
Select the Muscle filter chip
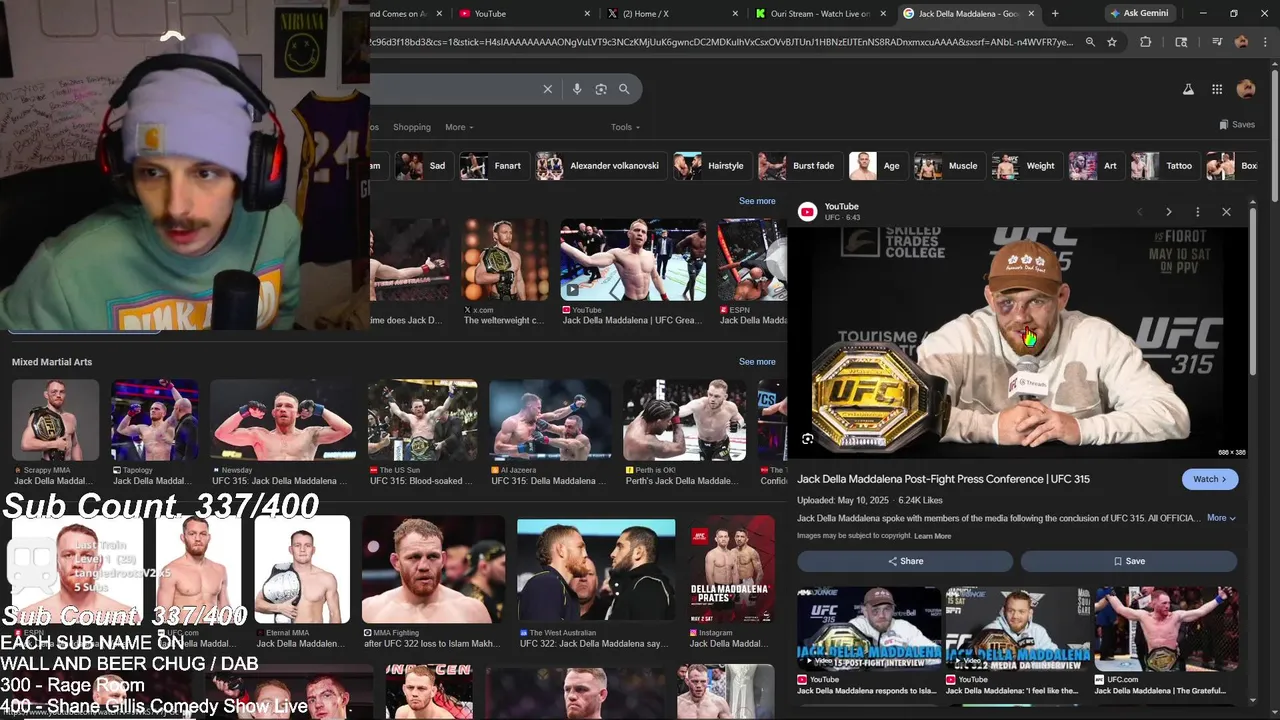click(948, 166)
